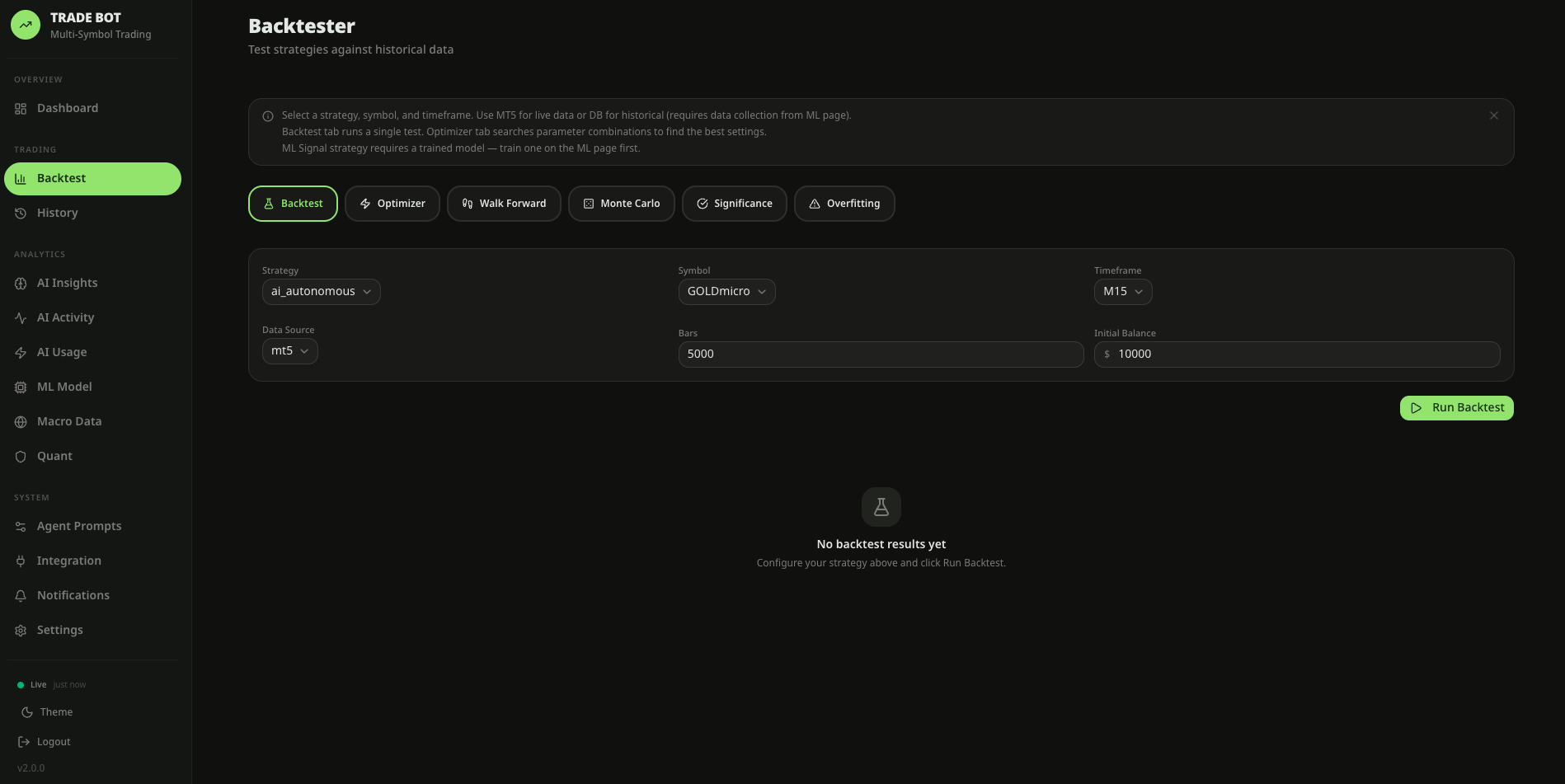Viewport: 1565px width, 784px height.
Task: Click the warning triangle icon on Overfitting tab
Action: [815, 204]
